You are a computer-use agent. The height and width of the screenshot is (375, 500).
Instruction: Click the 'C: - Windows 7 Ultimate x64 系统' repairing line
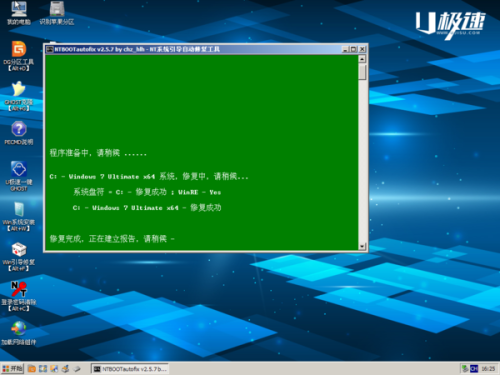pos(149,176)
